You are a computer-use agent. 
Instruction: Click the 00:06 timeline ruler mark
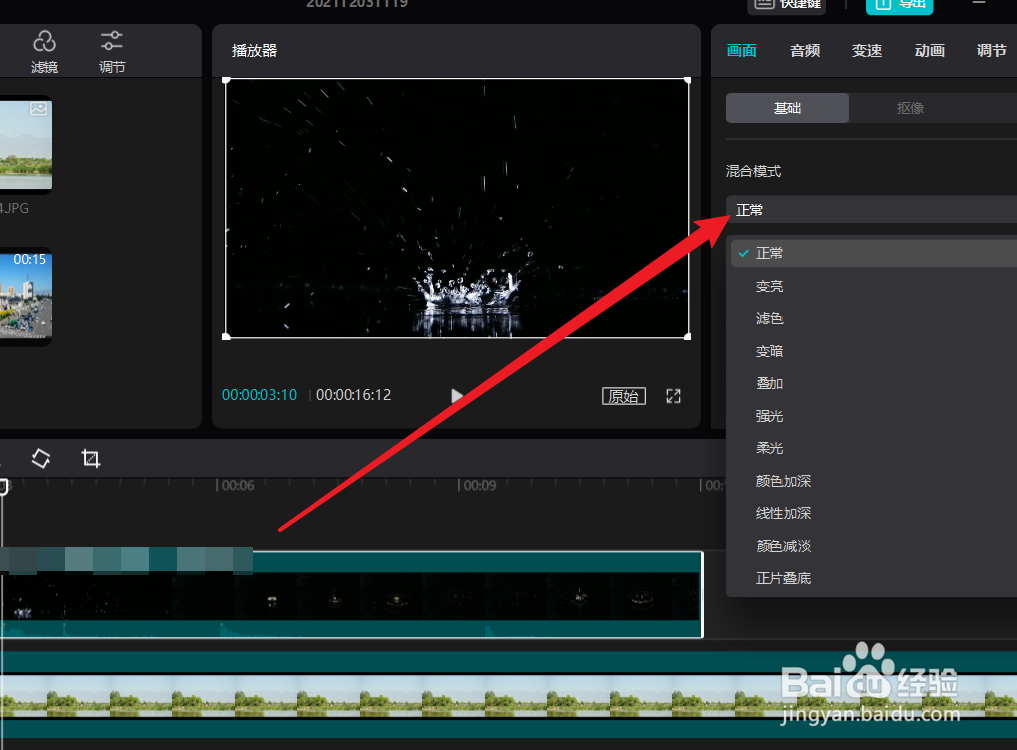point(237,485)
